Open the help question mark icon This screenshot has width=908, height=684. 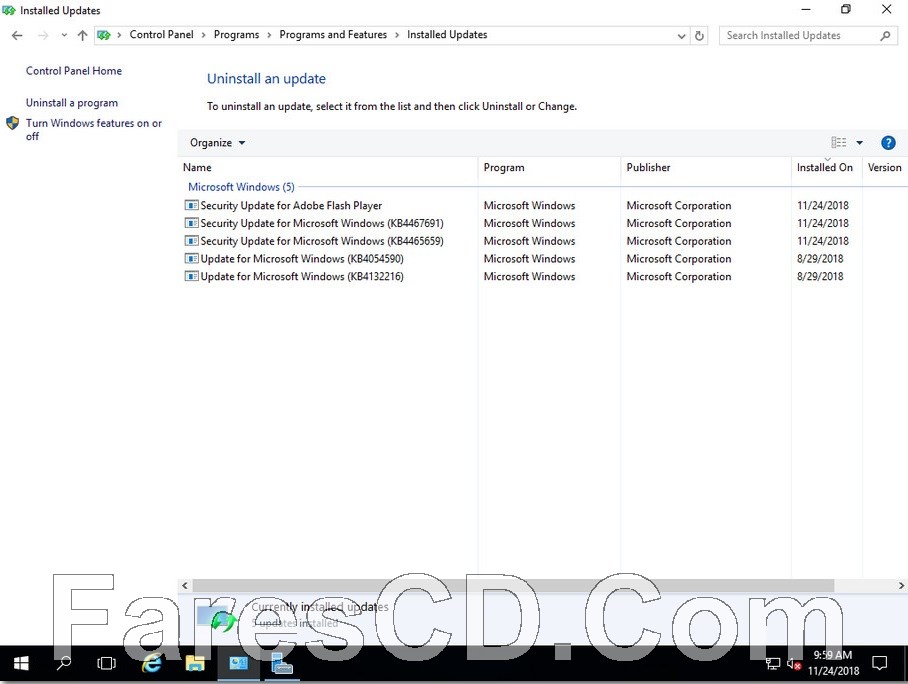point(888,142)
